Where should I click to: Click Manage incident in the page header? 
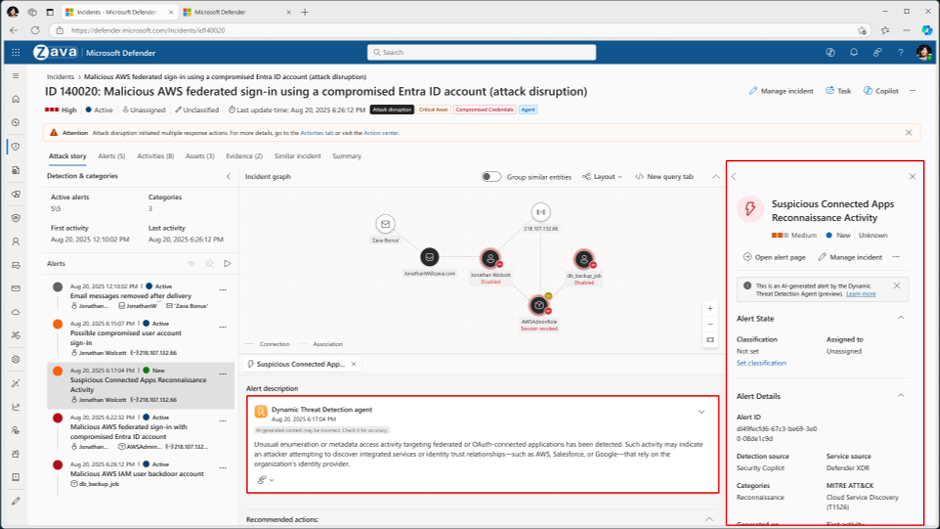click(781, 91)
